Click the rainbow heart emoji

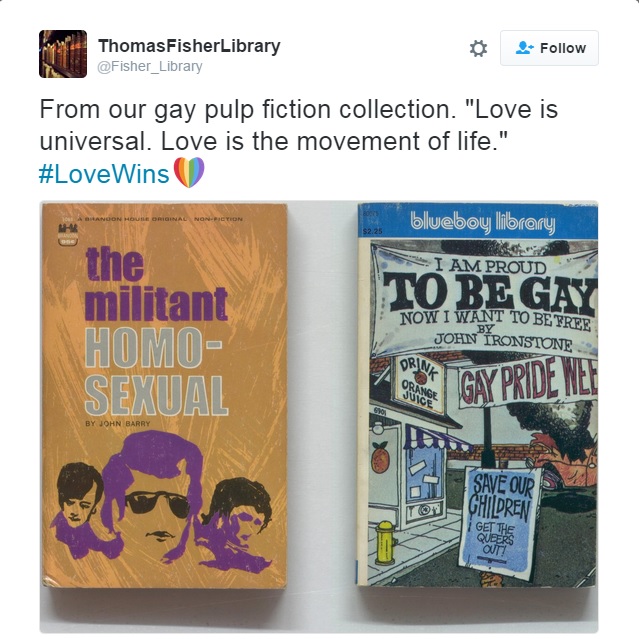coord(189,172)
